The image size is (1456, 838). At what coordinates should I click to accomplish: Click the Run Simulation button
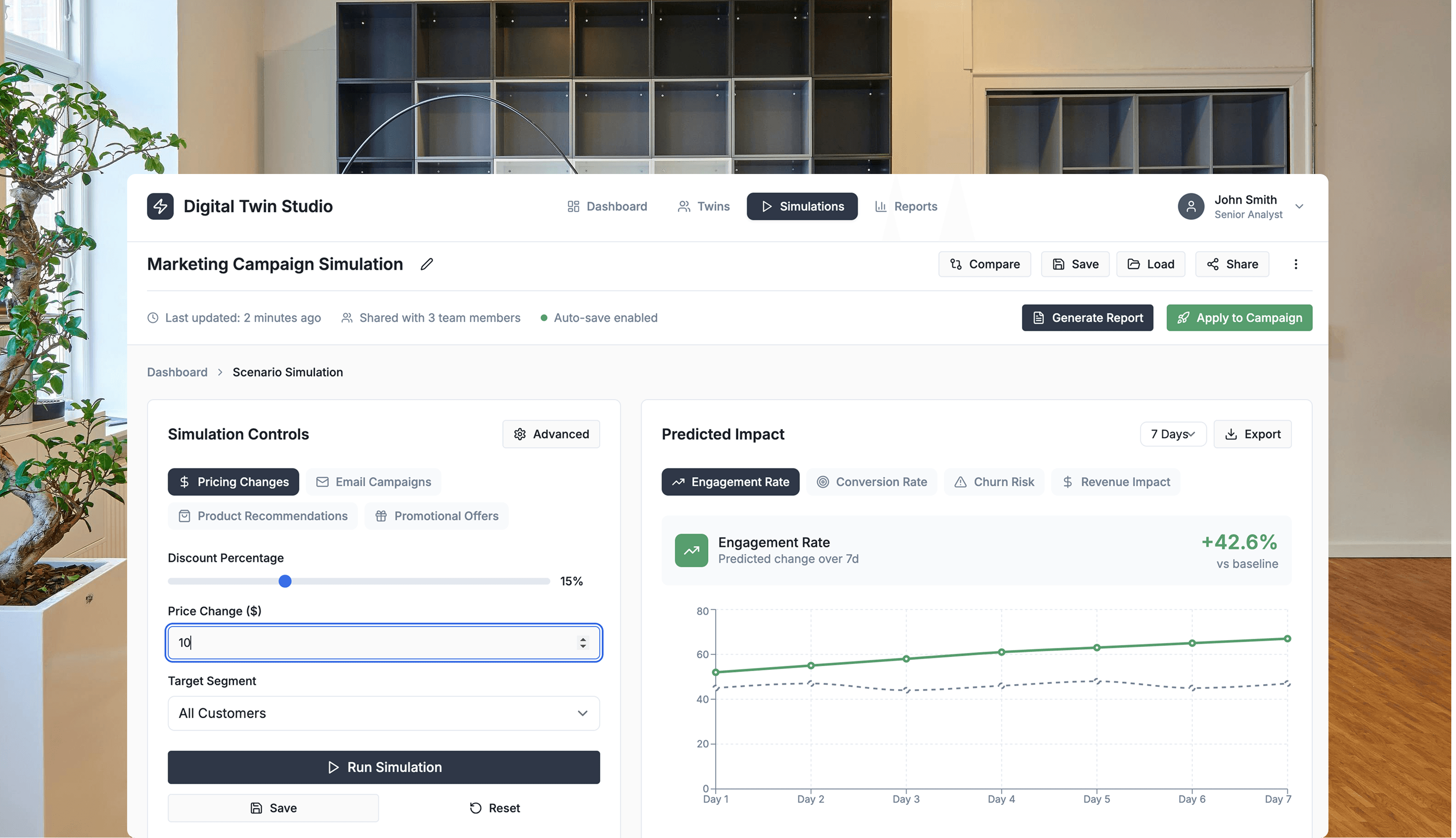384,767
